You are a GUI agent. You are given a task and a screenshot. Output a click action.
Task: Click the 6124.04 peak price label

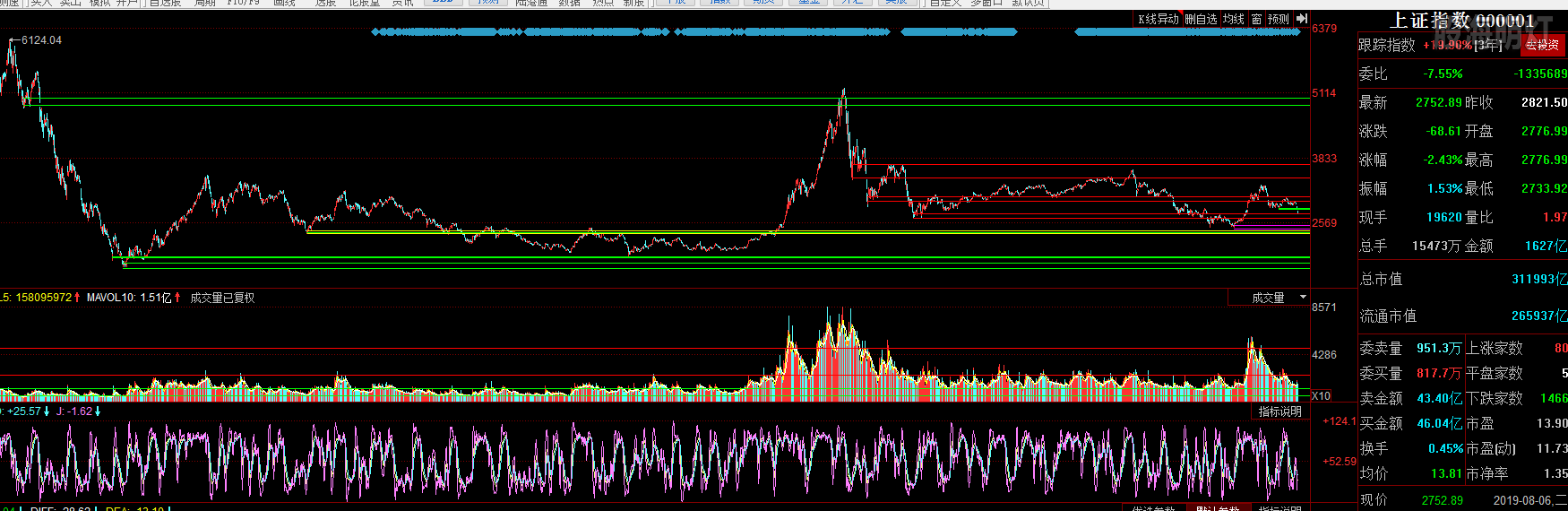coord(41,40)
